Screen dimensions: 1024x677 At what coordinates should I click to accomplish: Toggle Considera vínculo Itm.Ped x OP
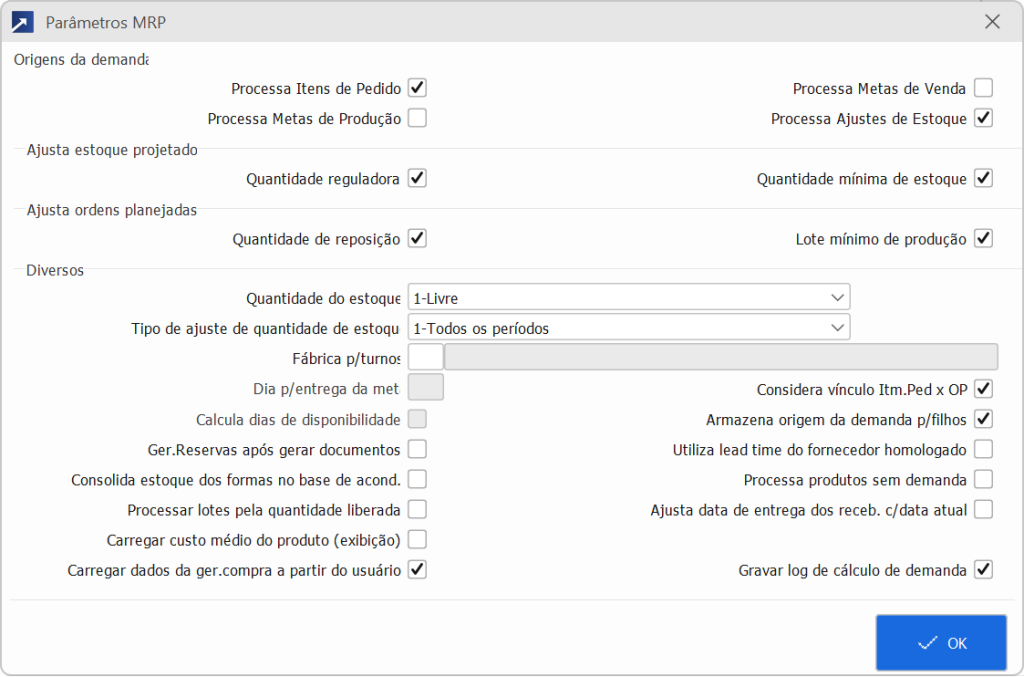pos(984,389)
